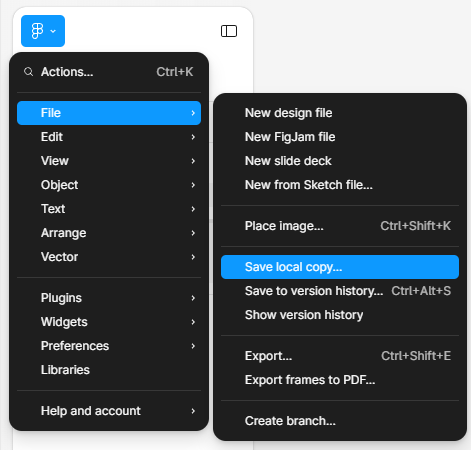Create a New slide deck
Viewport: 471px width, 450px height.
(x=340, y=161)
